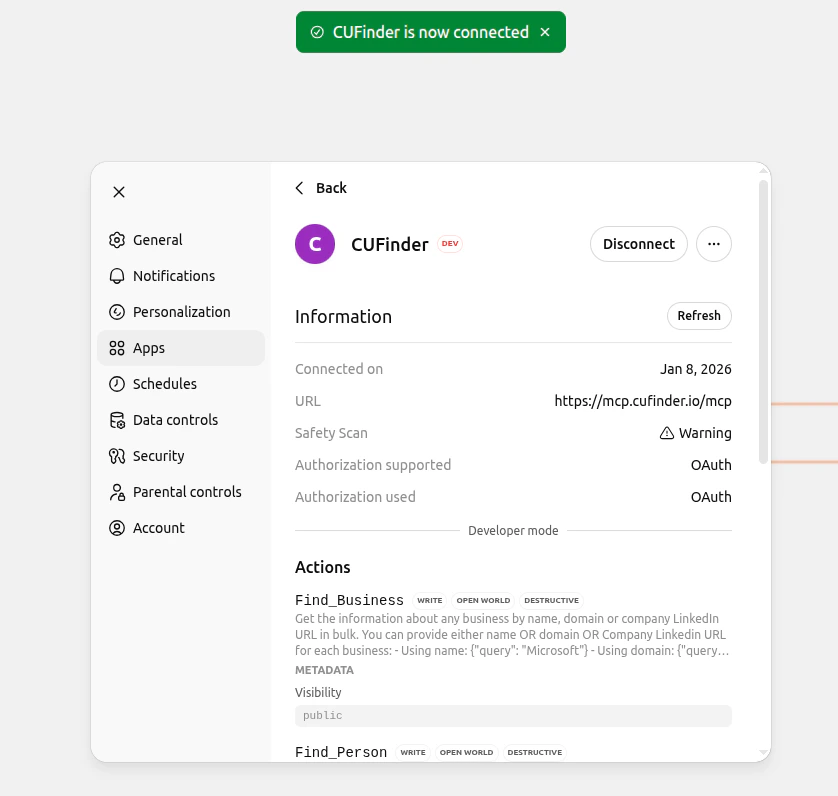Screen dimensions: 838x796
Task: Open Account settings
Action: pos(181,528)
